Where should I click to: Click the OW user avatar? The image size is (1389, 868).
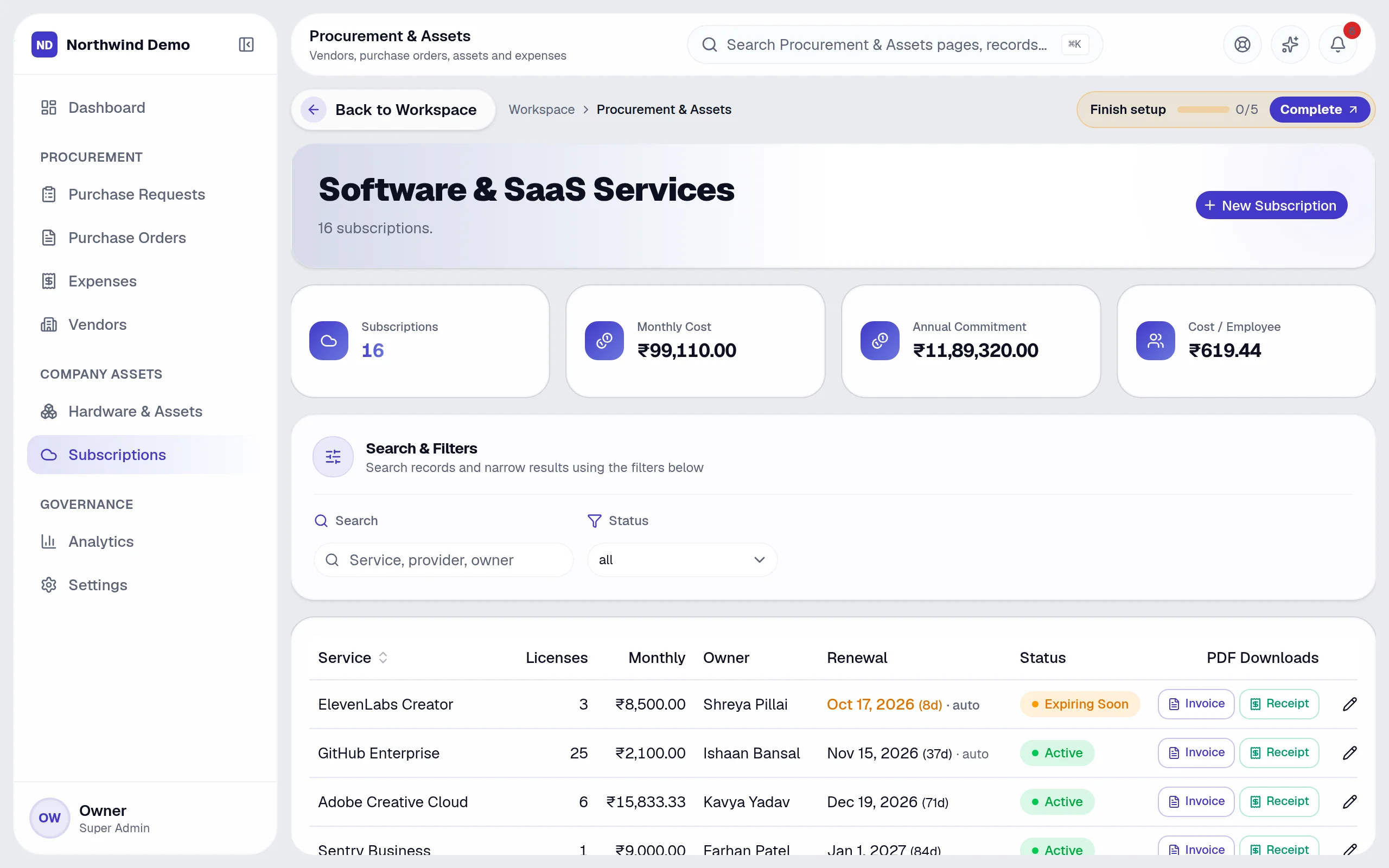coord(50,818)
